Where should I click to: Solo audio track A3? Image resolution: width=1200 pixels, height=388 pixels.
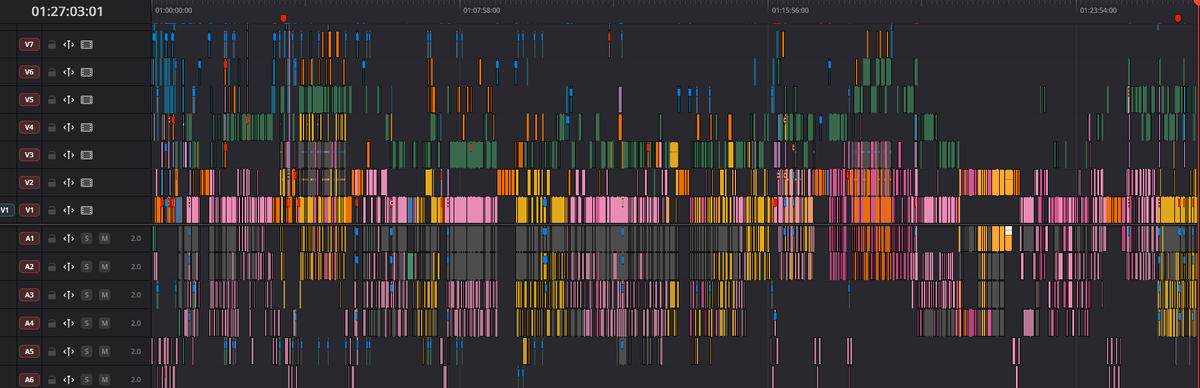point(87,295)
